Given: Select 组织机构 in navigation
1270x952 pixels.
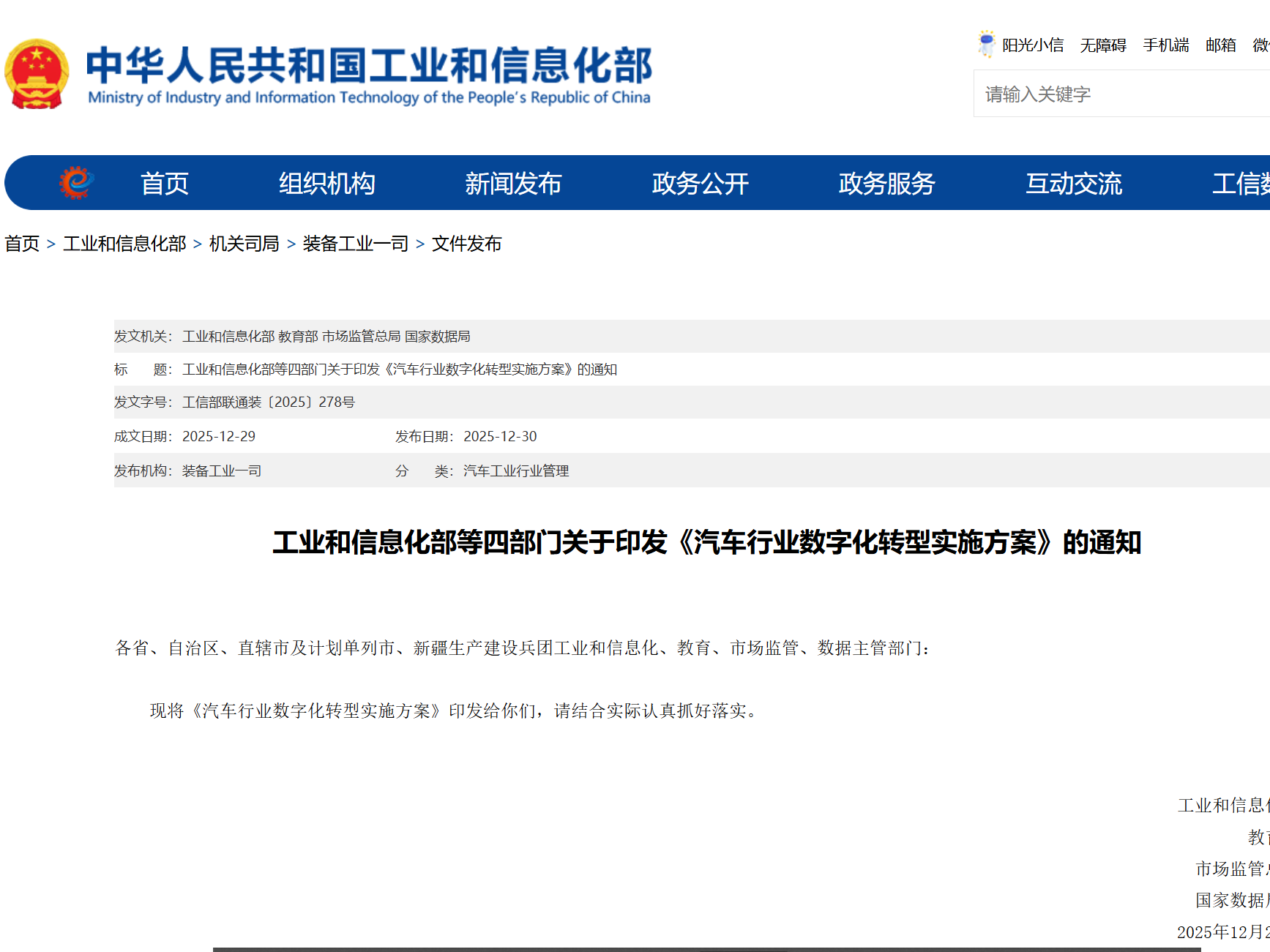Looking at the screenshot, I should [x=327, y=184].
